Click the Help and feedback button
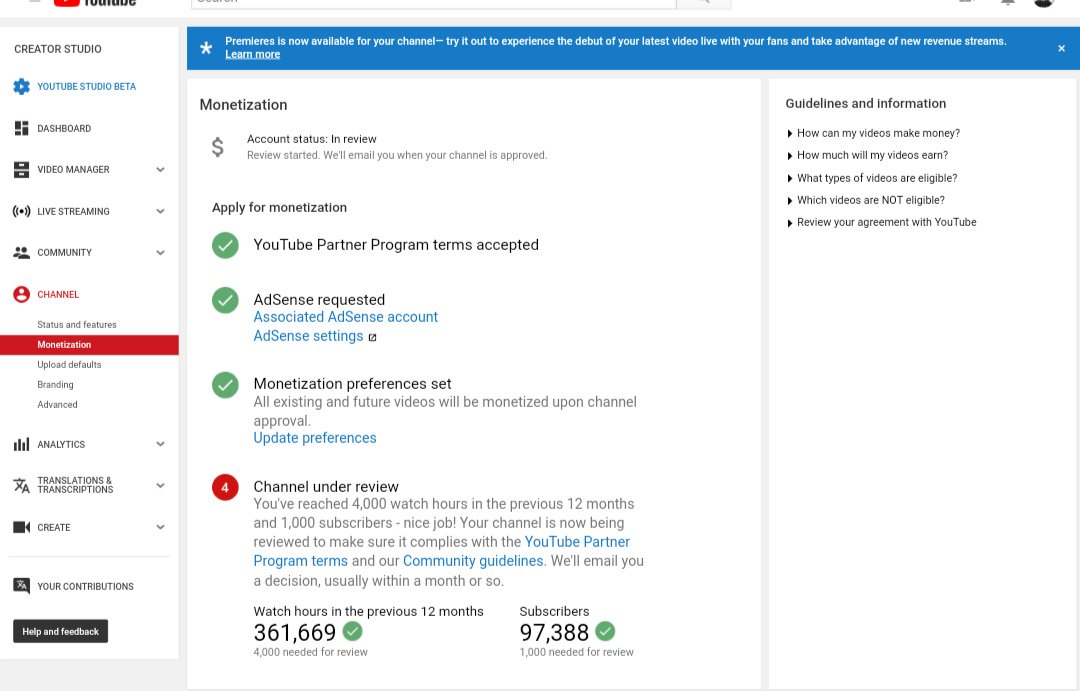 (x=61, y=631)
